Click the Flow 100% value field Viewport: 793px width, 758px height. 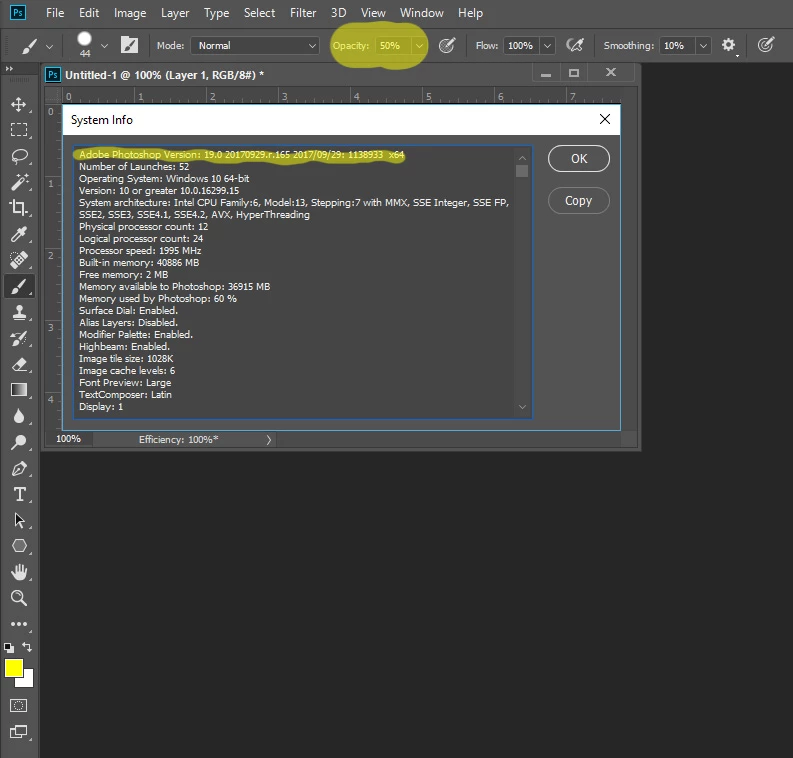(521, 46)
